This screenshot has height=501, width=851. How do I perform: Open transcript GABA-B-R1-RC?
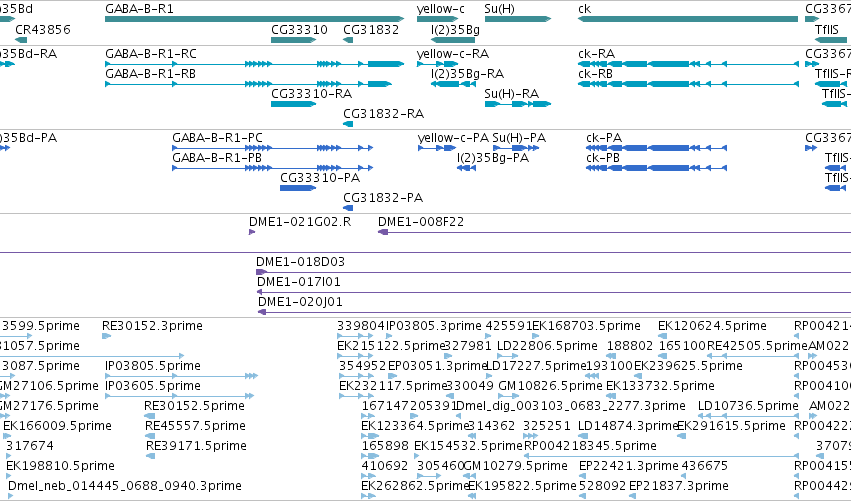(x=255, y=64)
